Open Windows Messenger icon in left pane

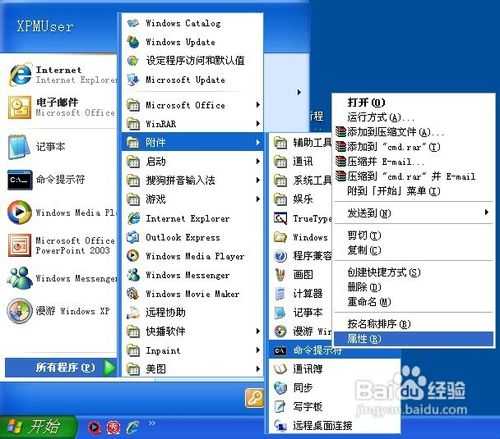coord(20,278)
